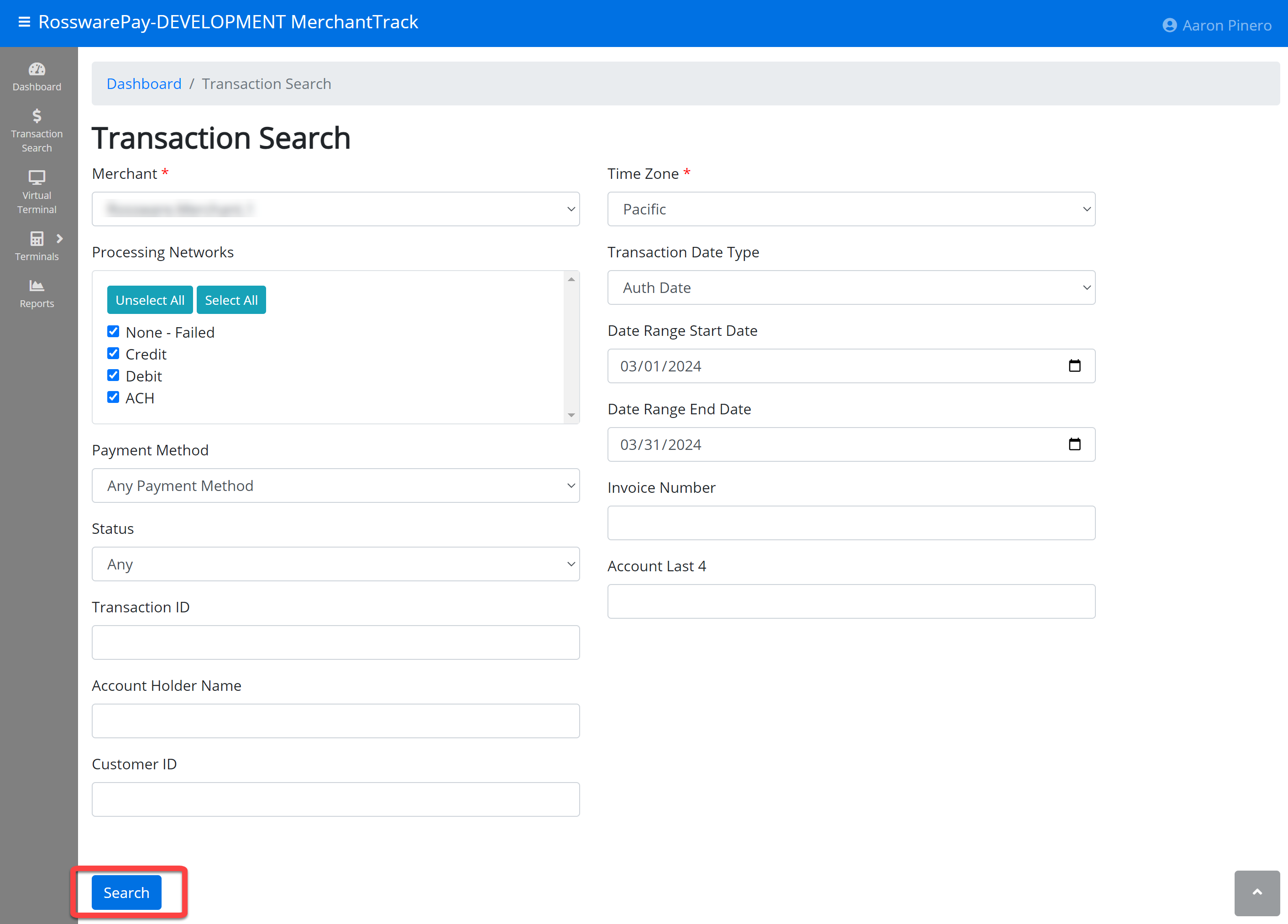Click the Terminals calculator icon

pyautogui.click(x=37, y=239)
